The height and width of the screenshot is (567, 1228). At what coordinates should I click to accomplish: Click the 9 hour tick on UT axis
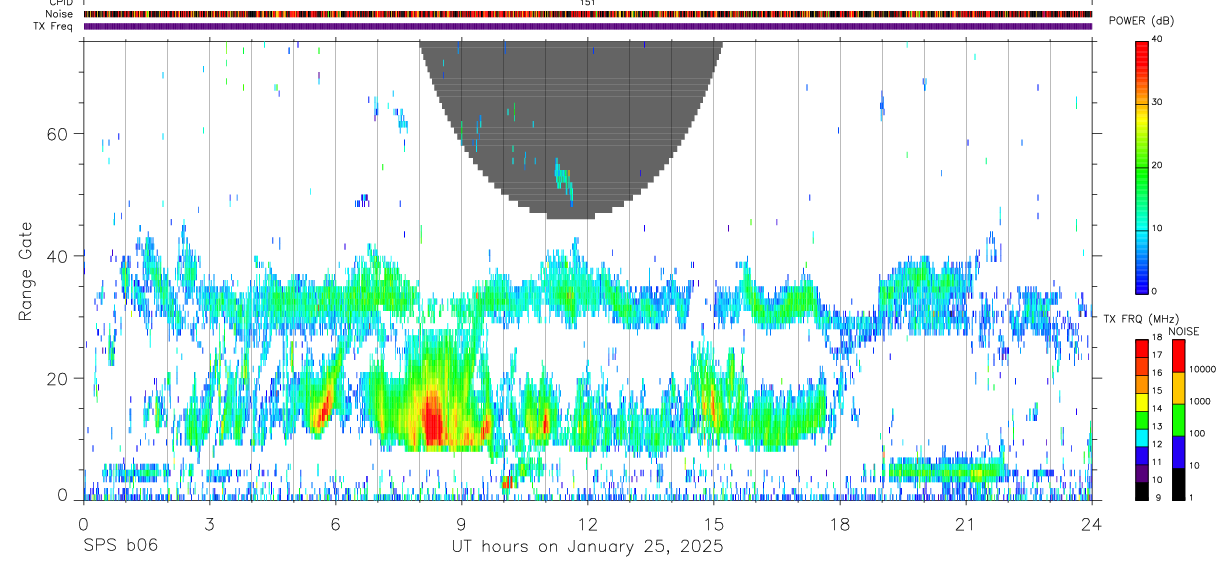(x=462, y=522)
